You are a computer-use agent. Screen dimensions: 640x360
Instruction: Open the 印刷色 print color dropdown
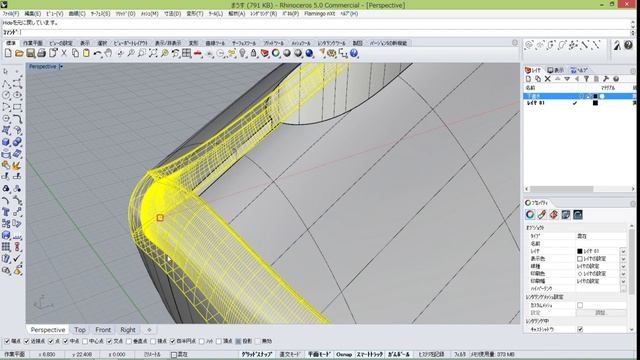click(x=623, y=273)
